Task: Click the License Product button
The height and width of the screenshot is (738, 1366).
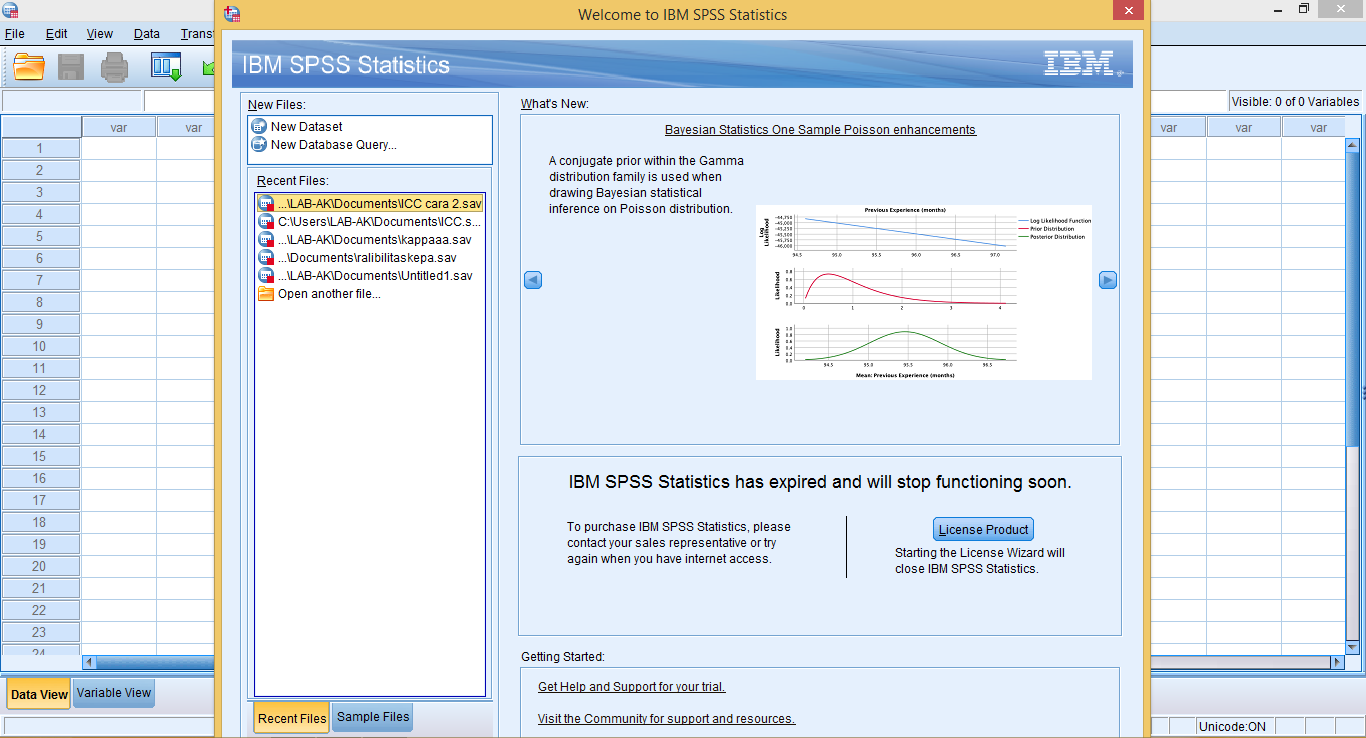Action: (x=983, y=530)
